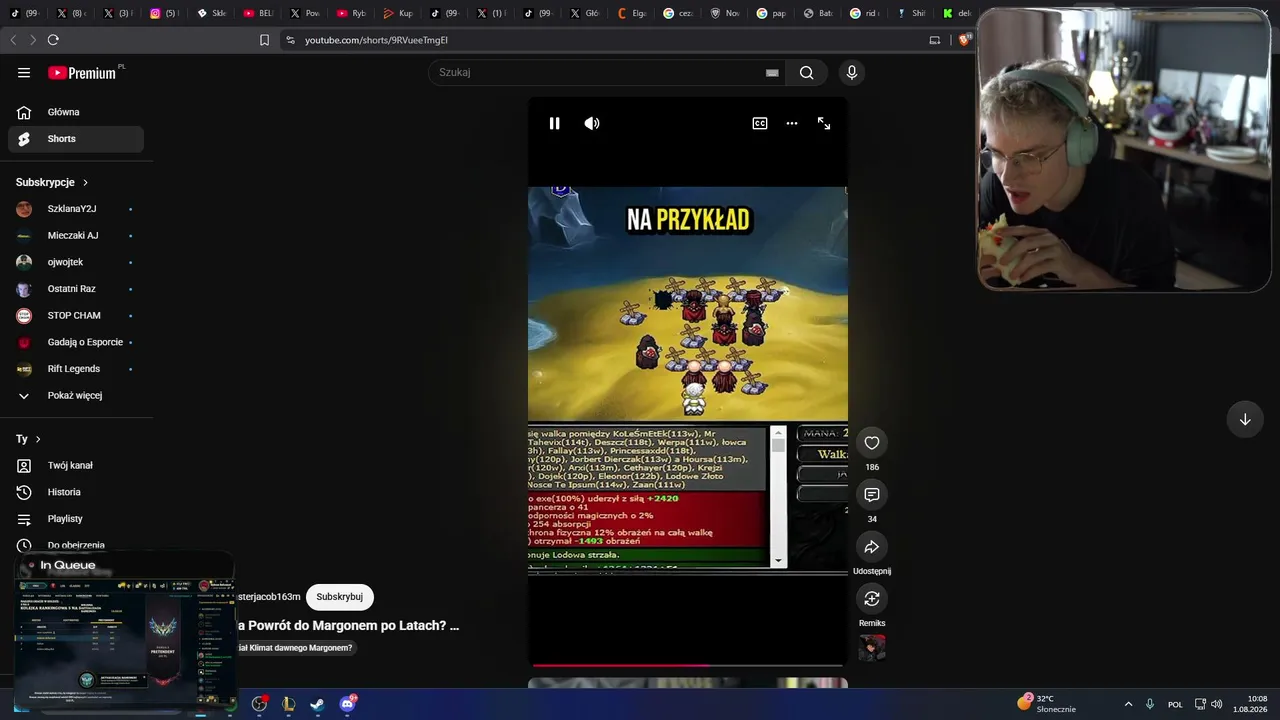This screenshot has width=1280, height=720.
Task: Click the magnifier search button
Action: click(x=807, y=72)
